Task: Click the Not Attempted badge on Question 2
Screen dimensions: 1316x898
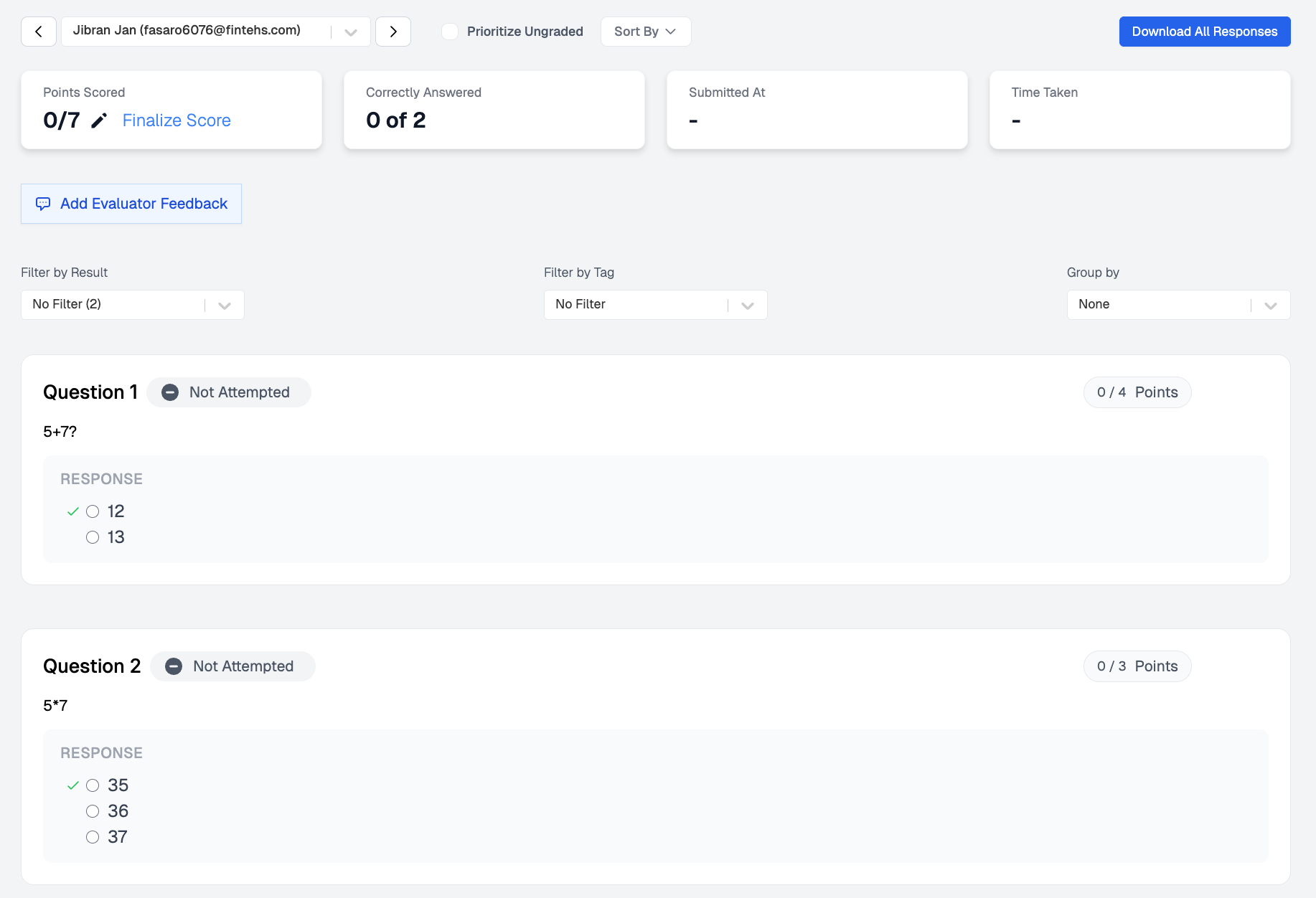Action: [x=232, y=666]
